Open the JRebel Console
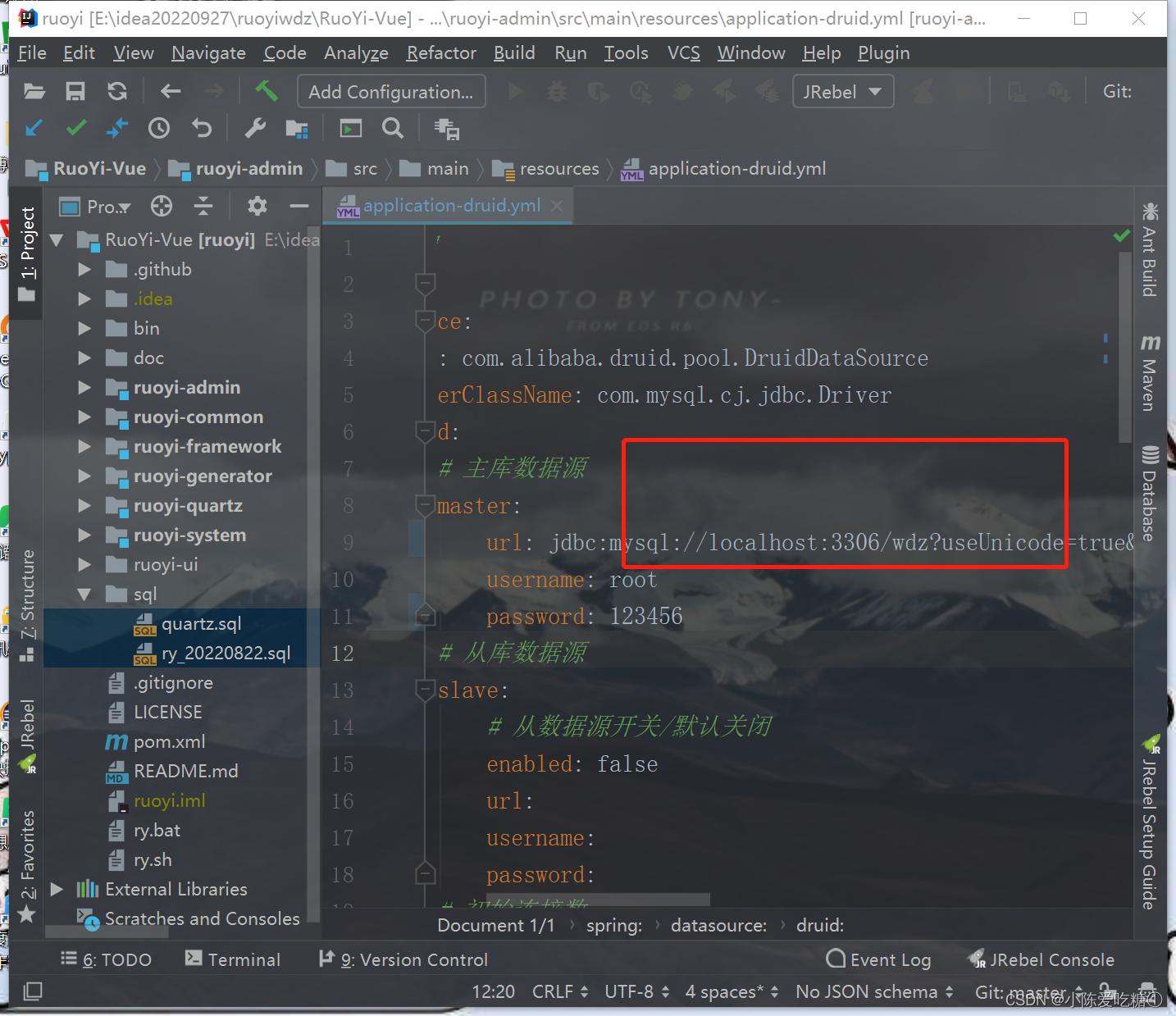 (x=1041, y=959)
